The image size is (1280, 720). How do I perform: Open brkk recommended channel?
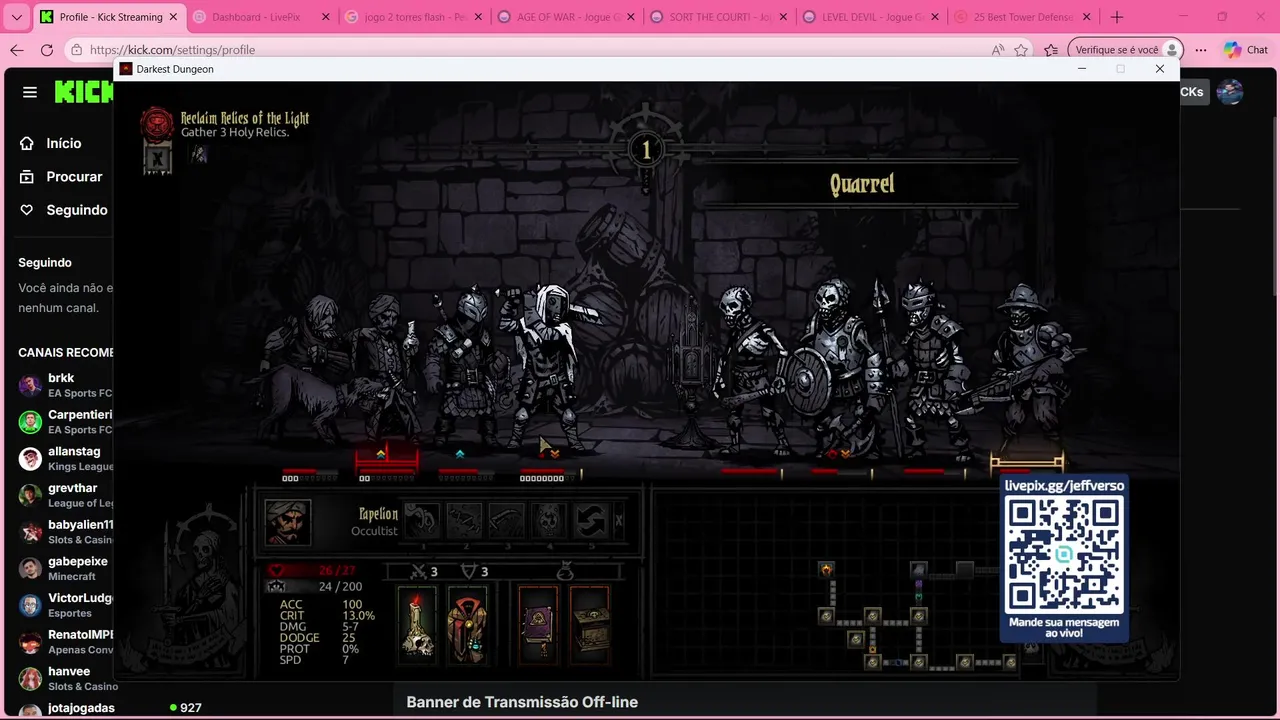tap(64, 385)
